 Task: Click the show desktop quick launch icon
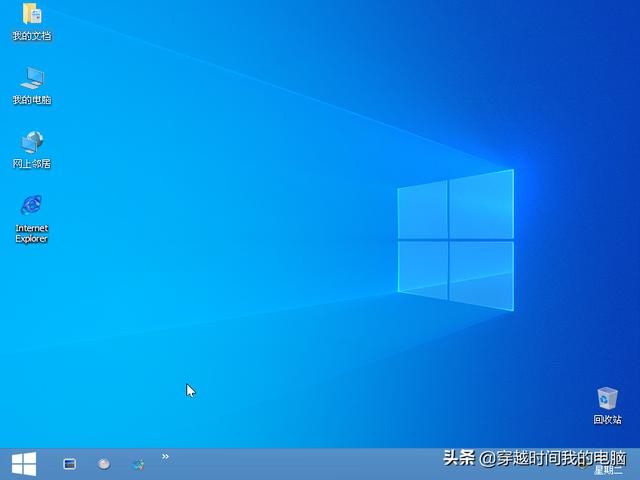pyautogui.click(x=70, y=464)
